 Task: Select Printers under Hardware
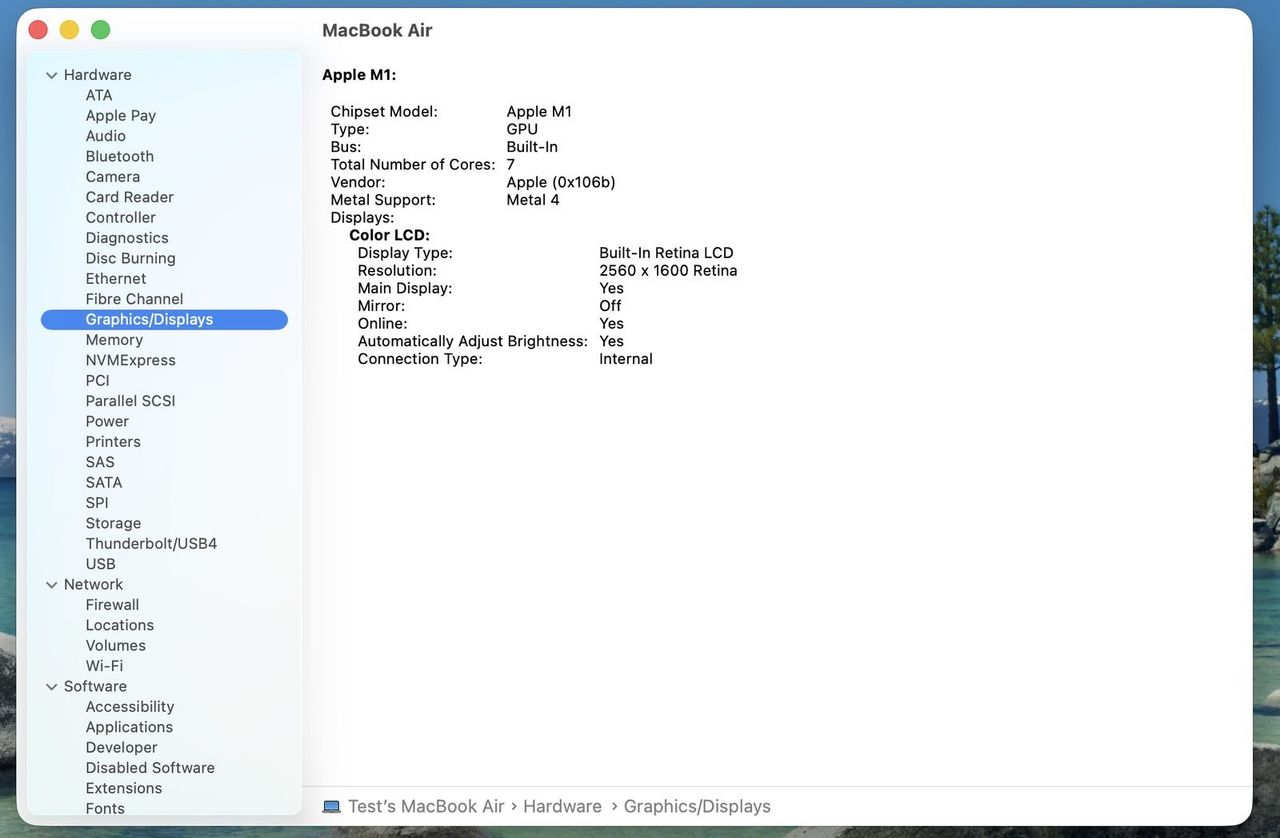113,442
